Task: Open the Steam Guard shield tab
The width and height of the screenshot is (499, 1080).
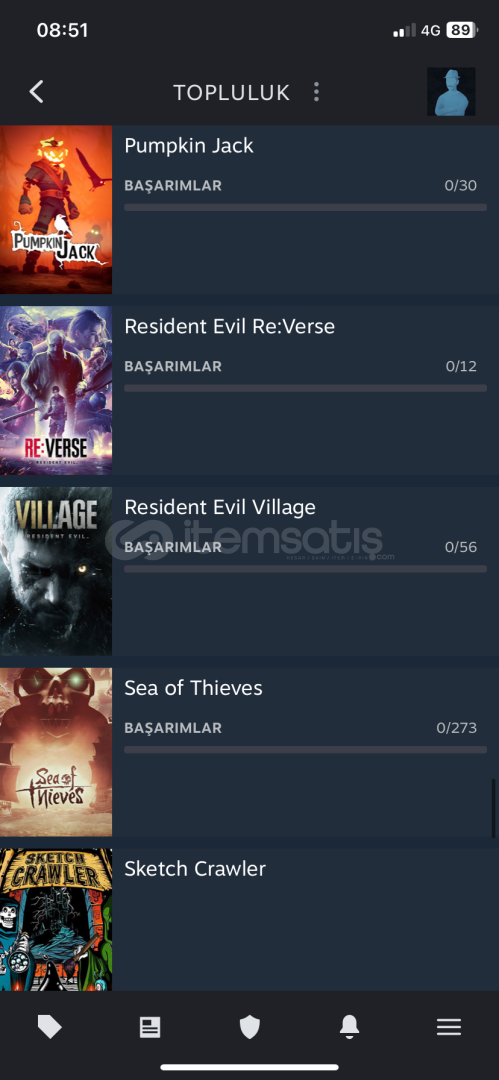Action: 250,1028
